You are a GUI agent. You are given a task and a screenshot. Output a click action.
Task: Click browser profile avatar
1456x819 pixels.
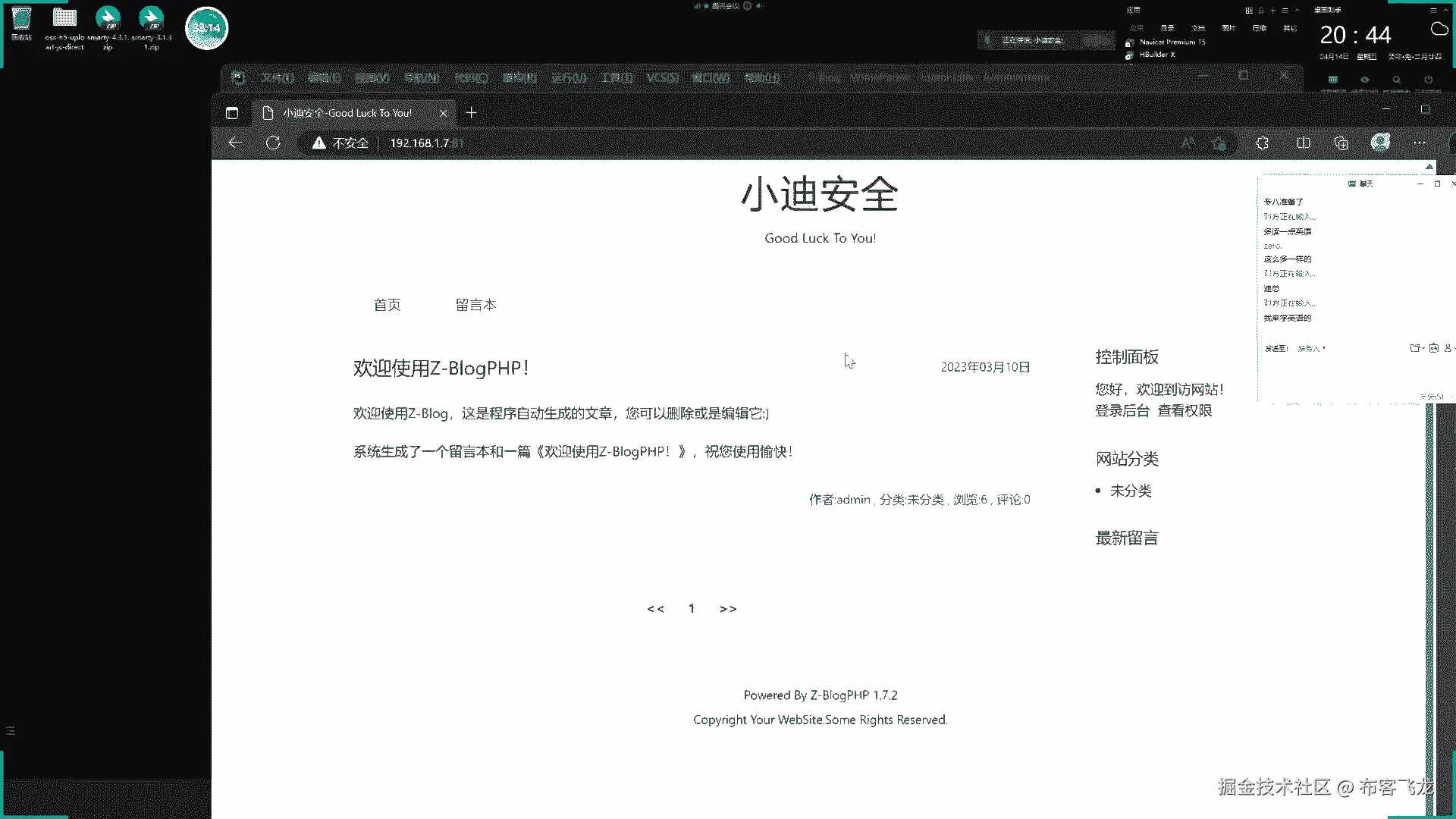[1380, 142]
